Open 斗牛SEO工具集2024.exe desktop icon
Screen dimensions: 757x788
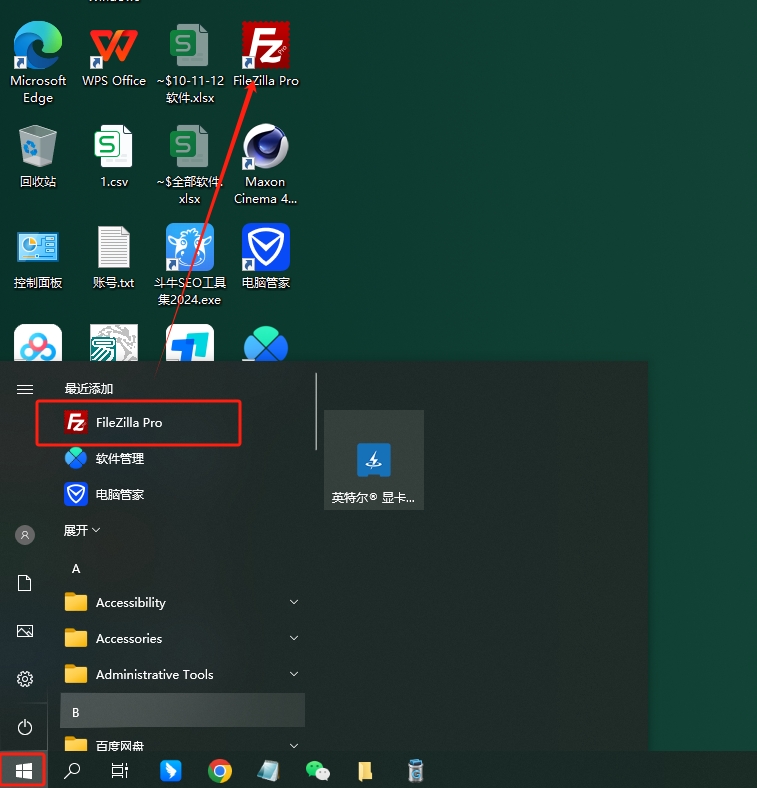click(x=190, y=265)
